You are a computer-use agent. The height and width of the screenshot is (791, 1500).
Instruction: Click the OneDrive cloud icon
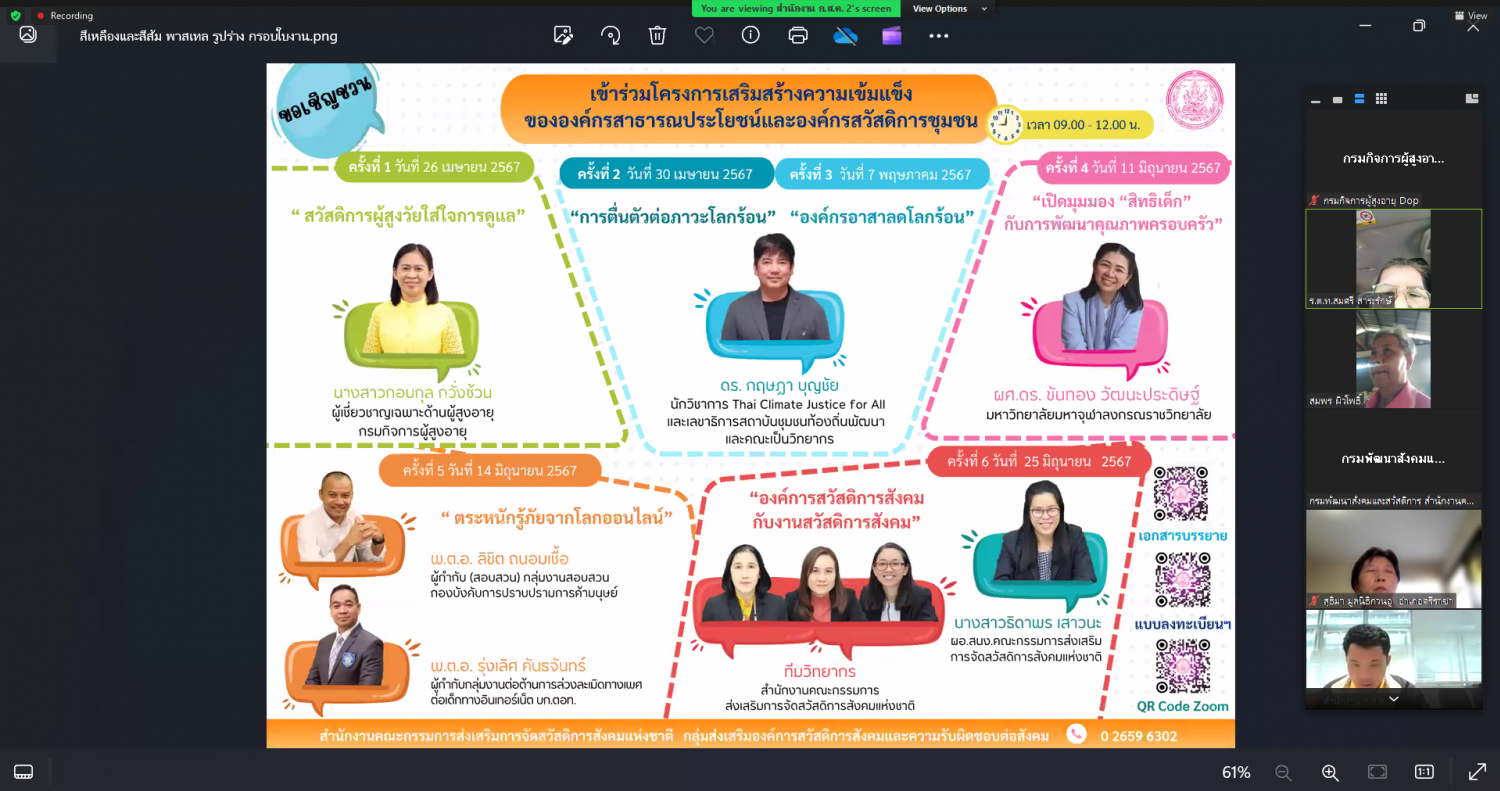[x=845, y=36]
